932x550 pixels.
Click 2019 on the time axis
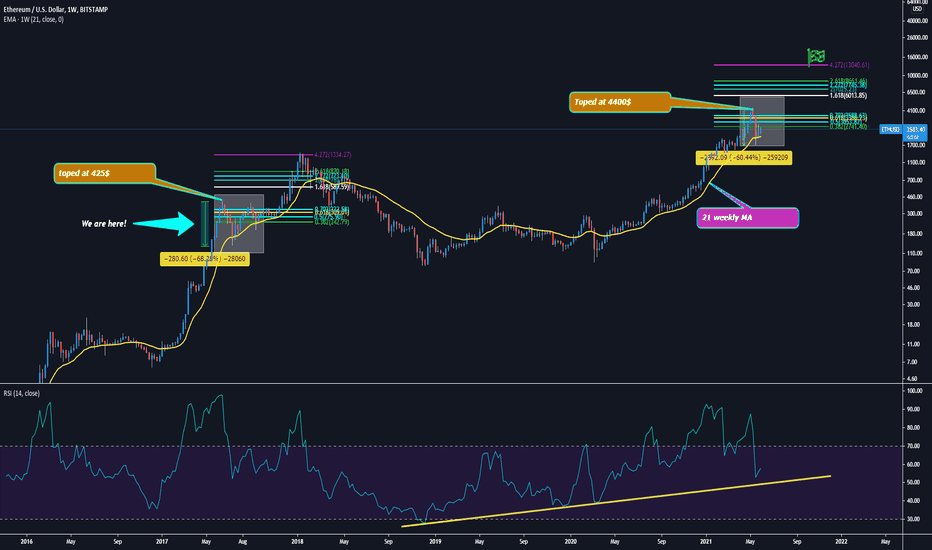click(x=435, y=542)
